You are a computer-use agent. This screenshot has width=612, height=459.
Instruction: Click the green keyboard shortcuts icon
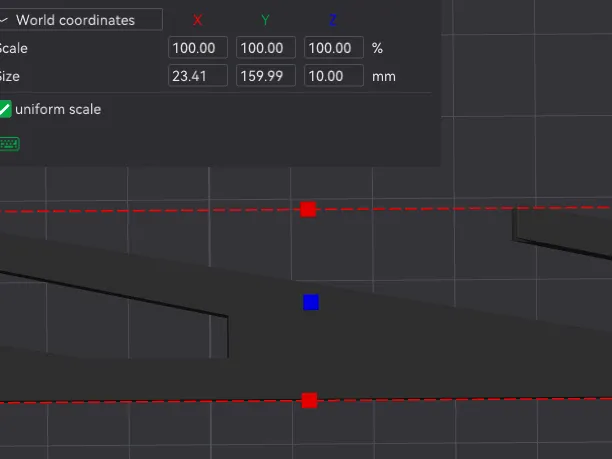pyautogui.click(x=9, y=144)
